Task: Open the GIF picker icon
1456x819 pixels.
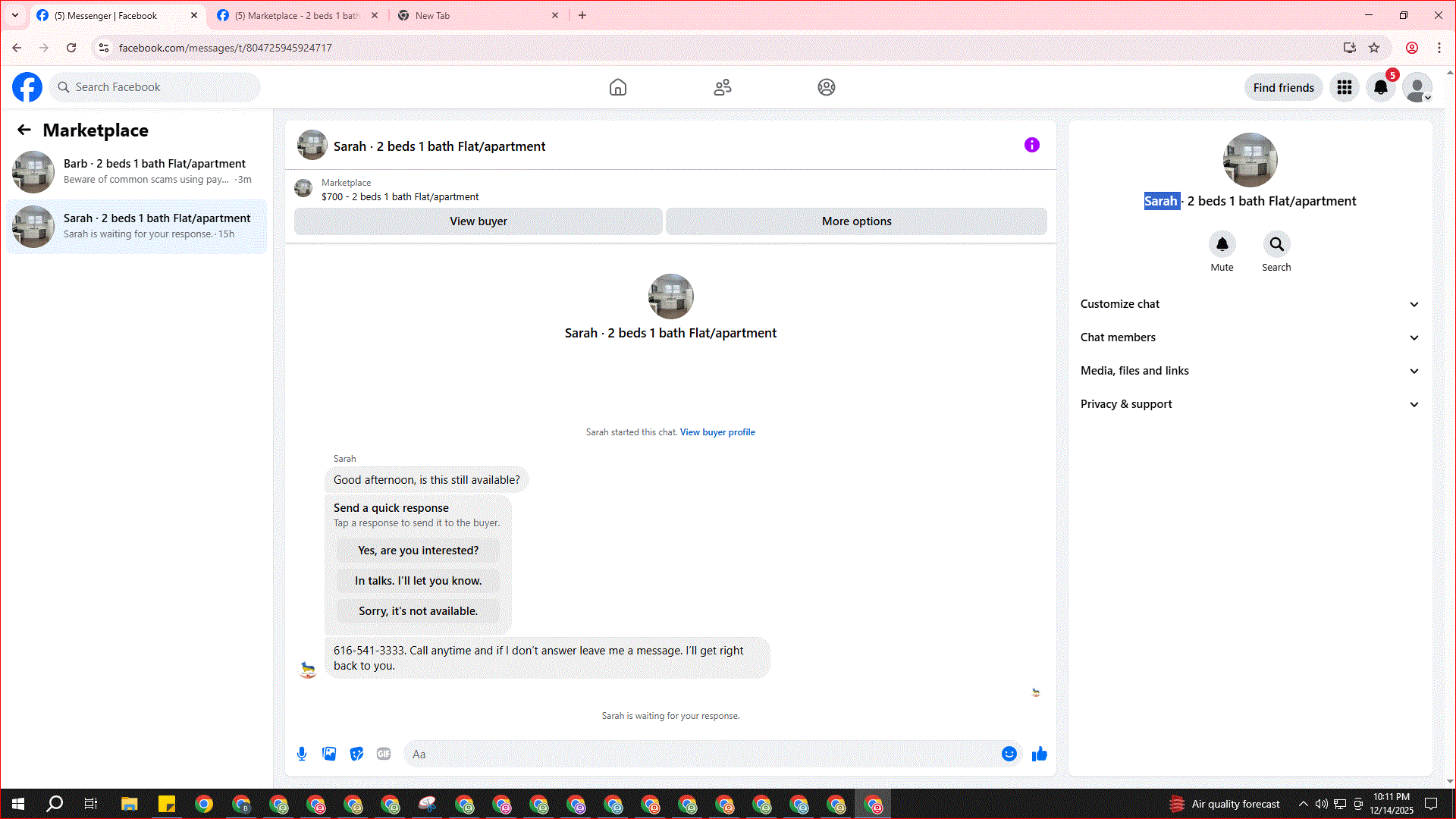Action: (x=384, y=754)
